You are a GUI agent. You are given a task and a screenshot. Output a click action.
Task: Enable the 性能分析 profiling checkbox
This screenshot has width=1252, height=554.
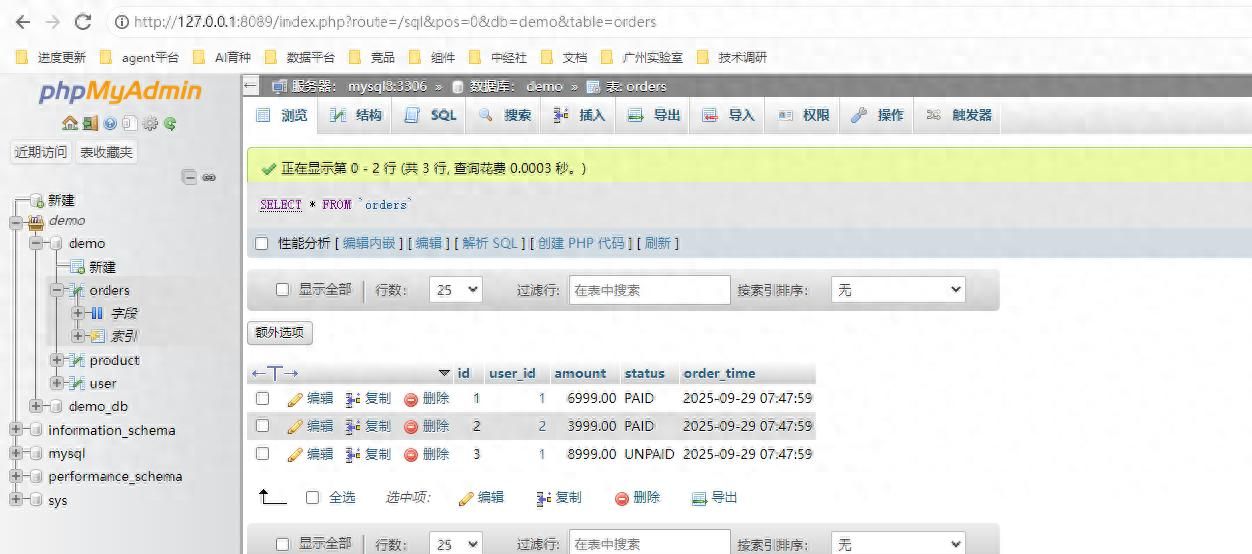click(262, 243)
